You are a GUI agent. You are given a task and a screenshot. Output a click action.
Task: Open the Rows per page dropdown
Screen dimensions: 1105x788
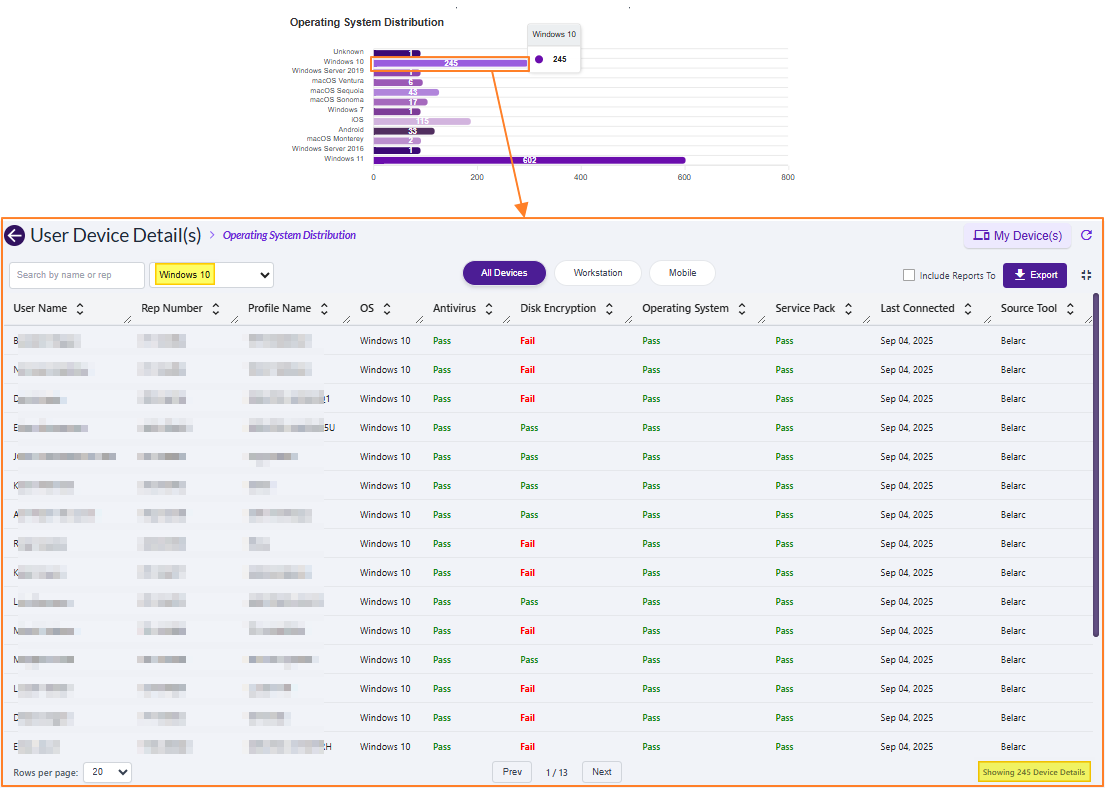pos(108,772)
